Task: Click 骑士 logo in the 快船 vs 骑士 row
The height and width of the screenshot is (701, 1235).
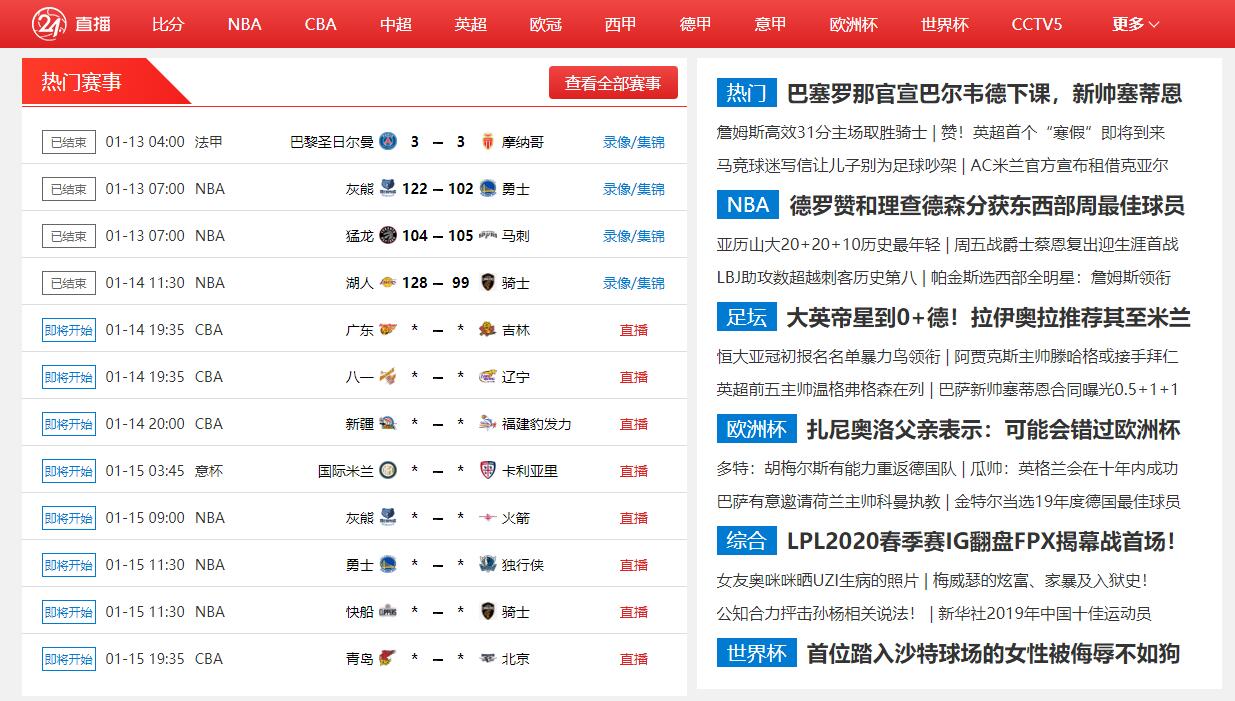Action: (x=488, y=612)
